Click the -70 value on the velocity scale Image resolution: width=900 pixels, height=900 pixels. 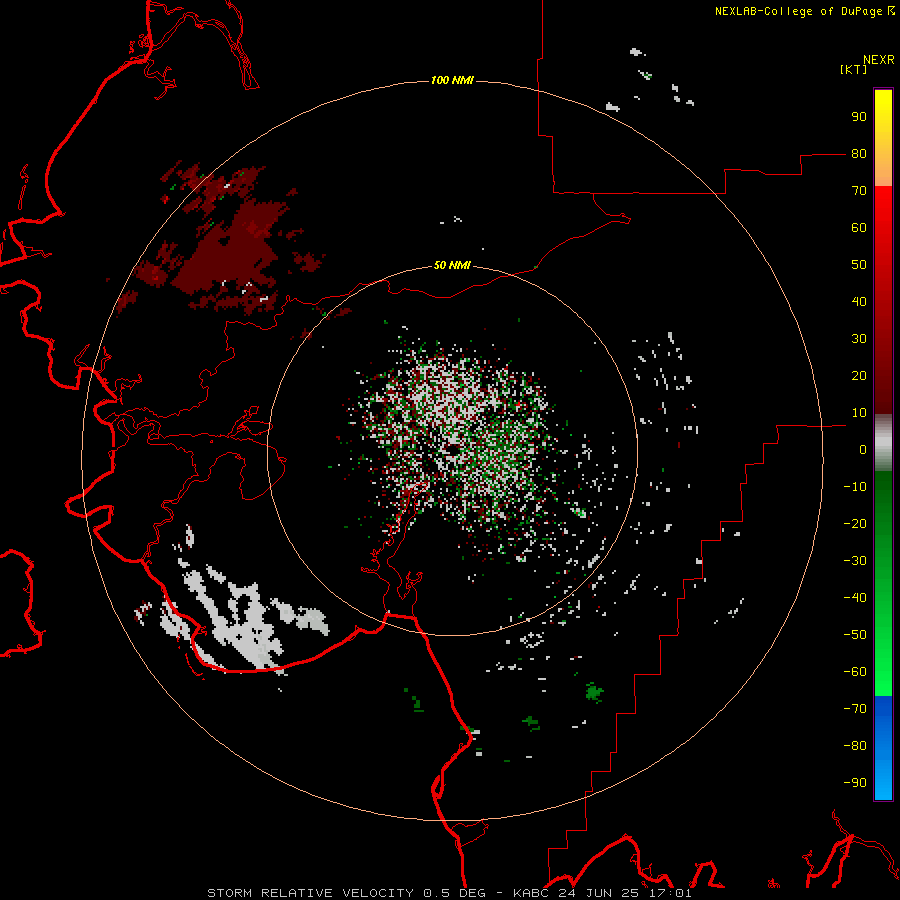point(855,709)
